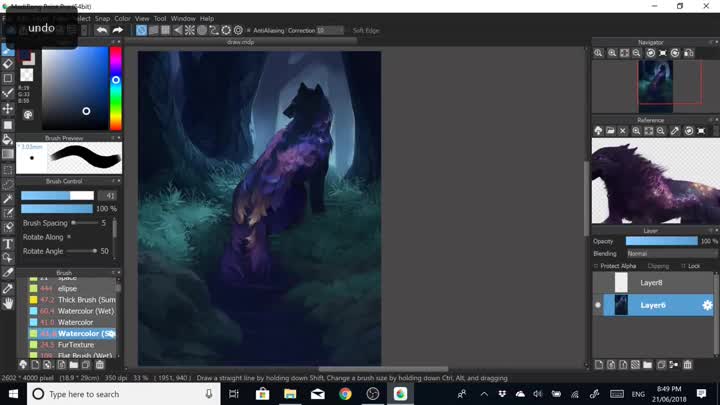Open the Snap menu
Viewport: 720px width, 405px height.
pyautogui.click(x=102, y=18)
